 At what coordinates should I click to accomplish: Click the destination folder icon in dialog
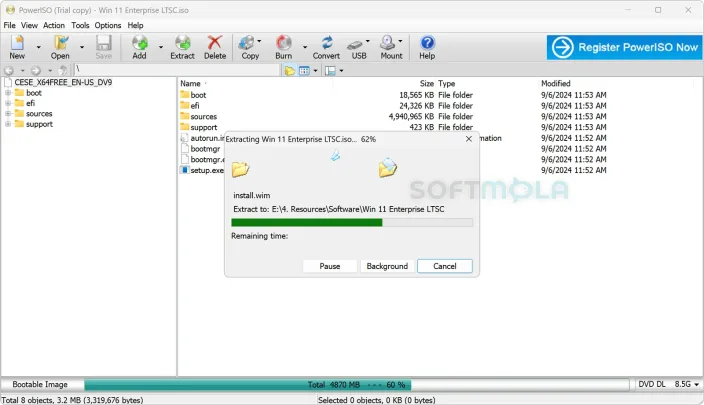387,168
